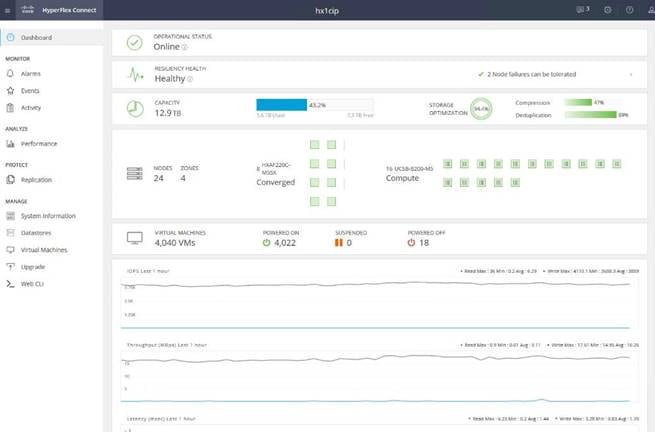This screenshot has width=655, height=432.
Task: Click the Activity clipboard icon
Action: (x=10, y=108)
